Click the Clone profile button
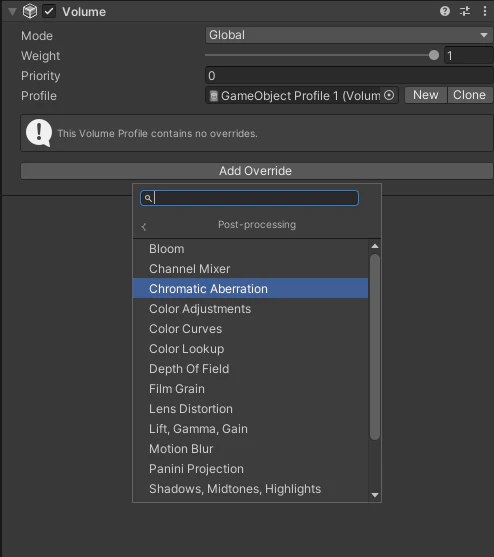Image resolution: width=494 pixels, height=557 pixels. 470,95
